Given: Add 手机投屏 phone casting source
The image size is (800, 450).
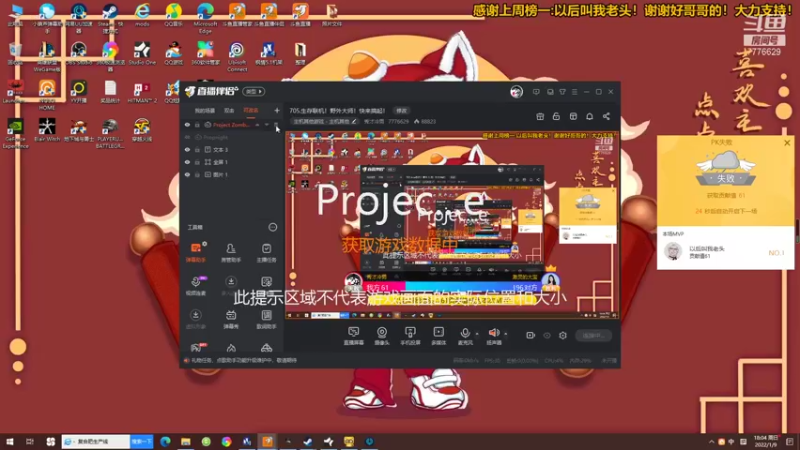Looking at the screenshot, I should click(x=410, y=336).
